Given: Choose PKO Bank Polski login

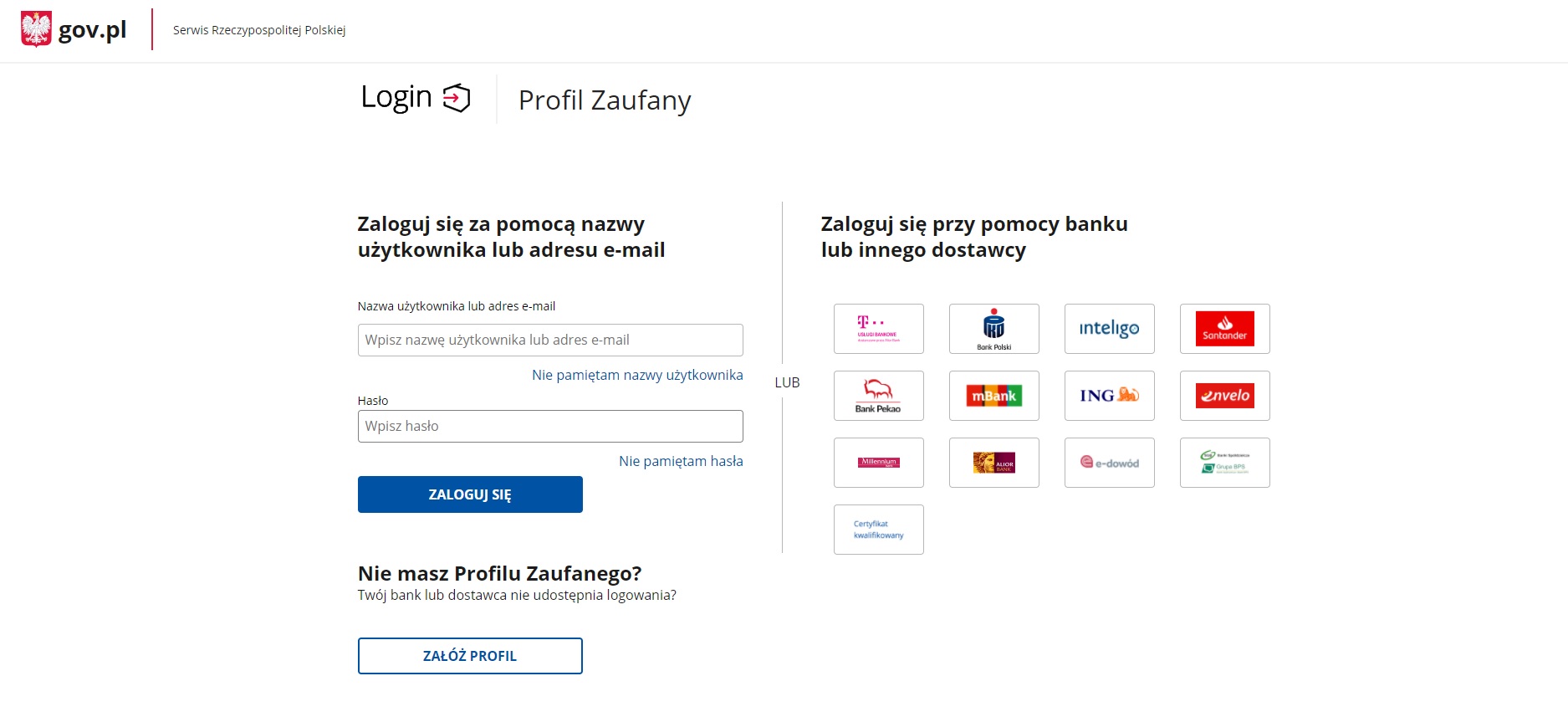Looking at the screenshot, I should [993, 329].
